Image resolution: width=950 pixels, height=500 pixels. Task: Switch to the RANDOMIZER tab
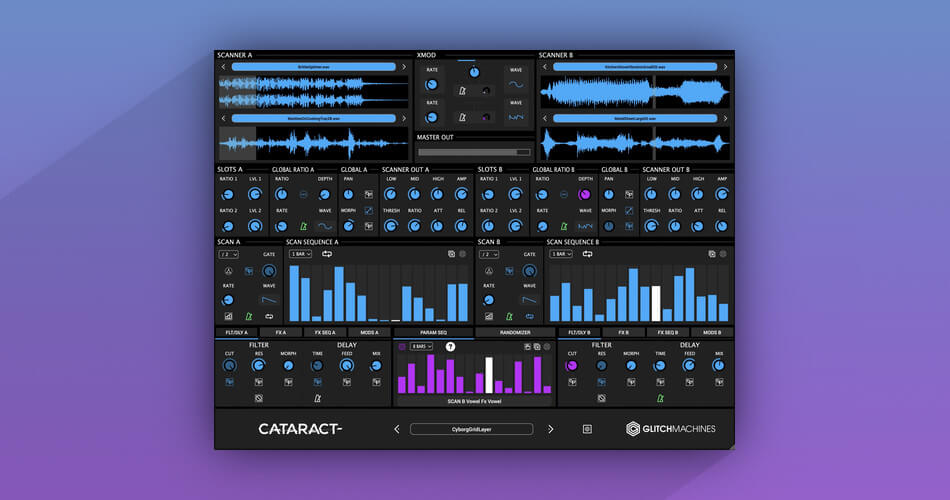tap(515, 333)
